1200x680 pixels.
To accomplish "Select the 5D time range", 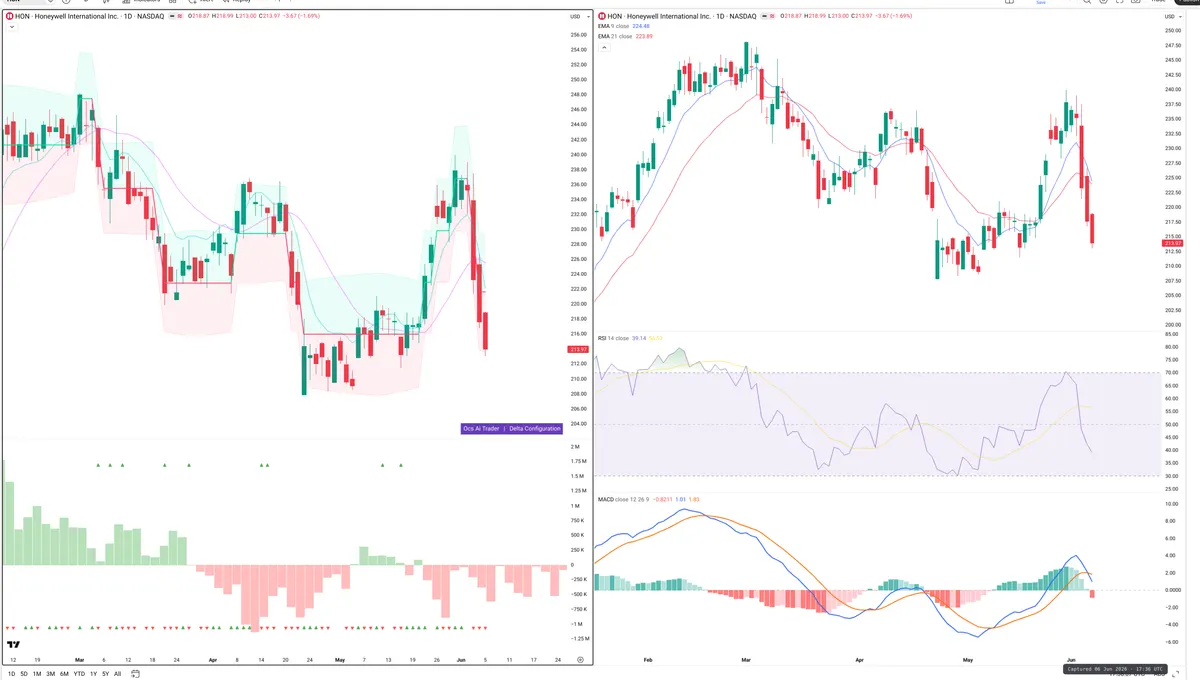I will click(24, 674).
